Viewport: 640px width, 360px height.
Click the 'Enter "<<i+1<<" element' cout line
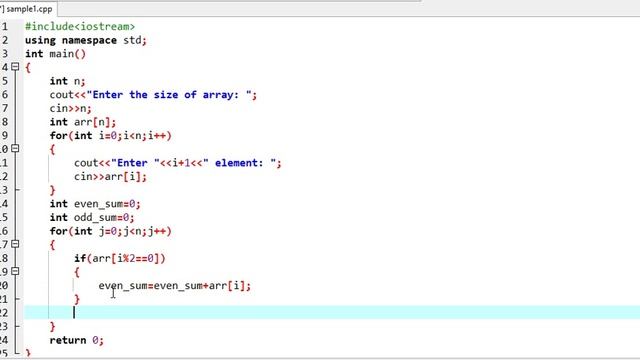click(178, 163)
